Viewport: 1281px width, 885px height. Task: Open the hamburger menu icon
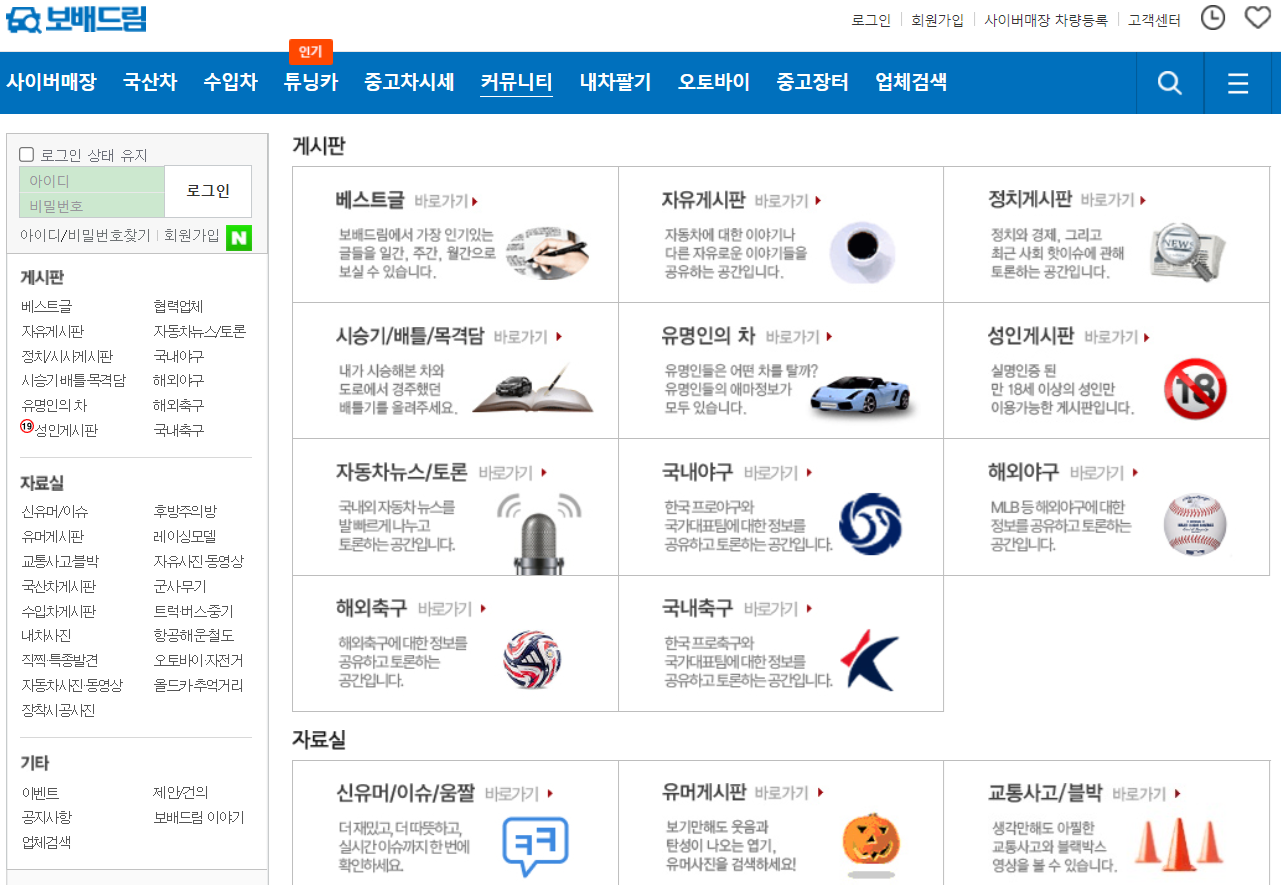1238,83
